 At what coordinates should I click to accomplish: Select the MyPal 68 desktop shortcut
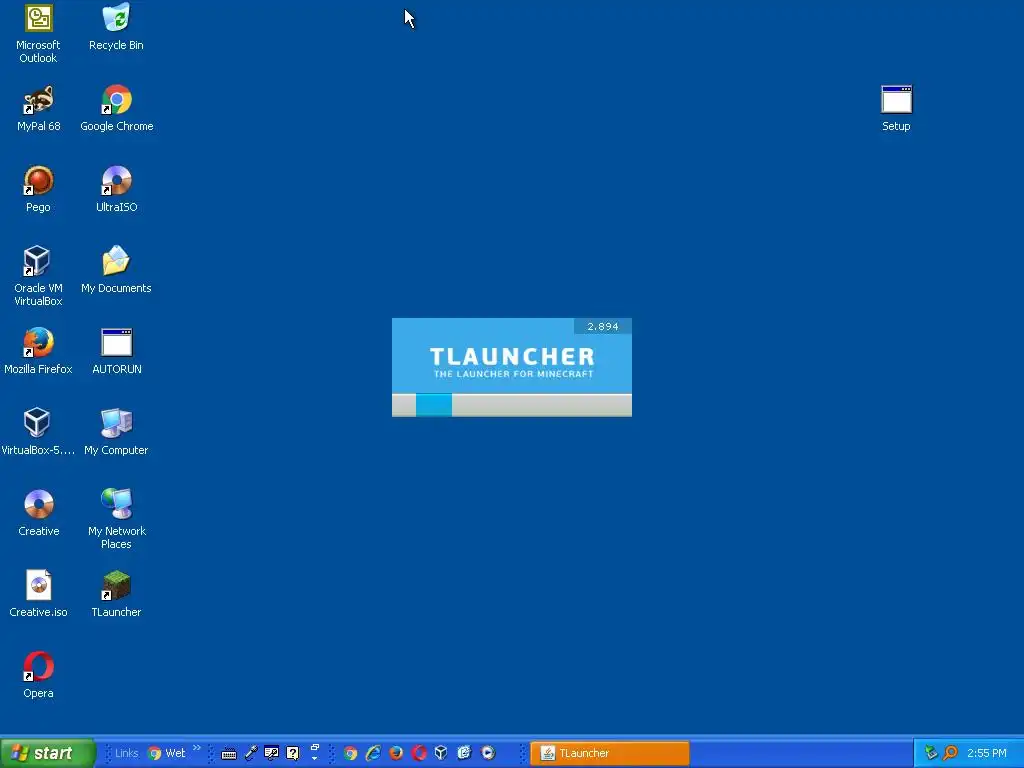tap(39, 108)
